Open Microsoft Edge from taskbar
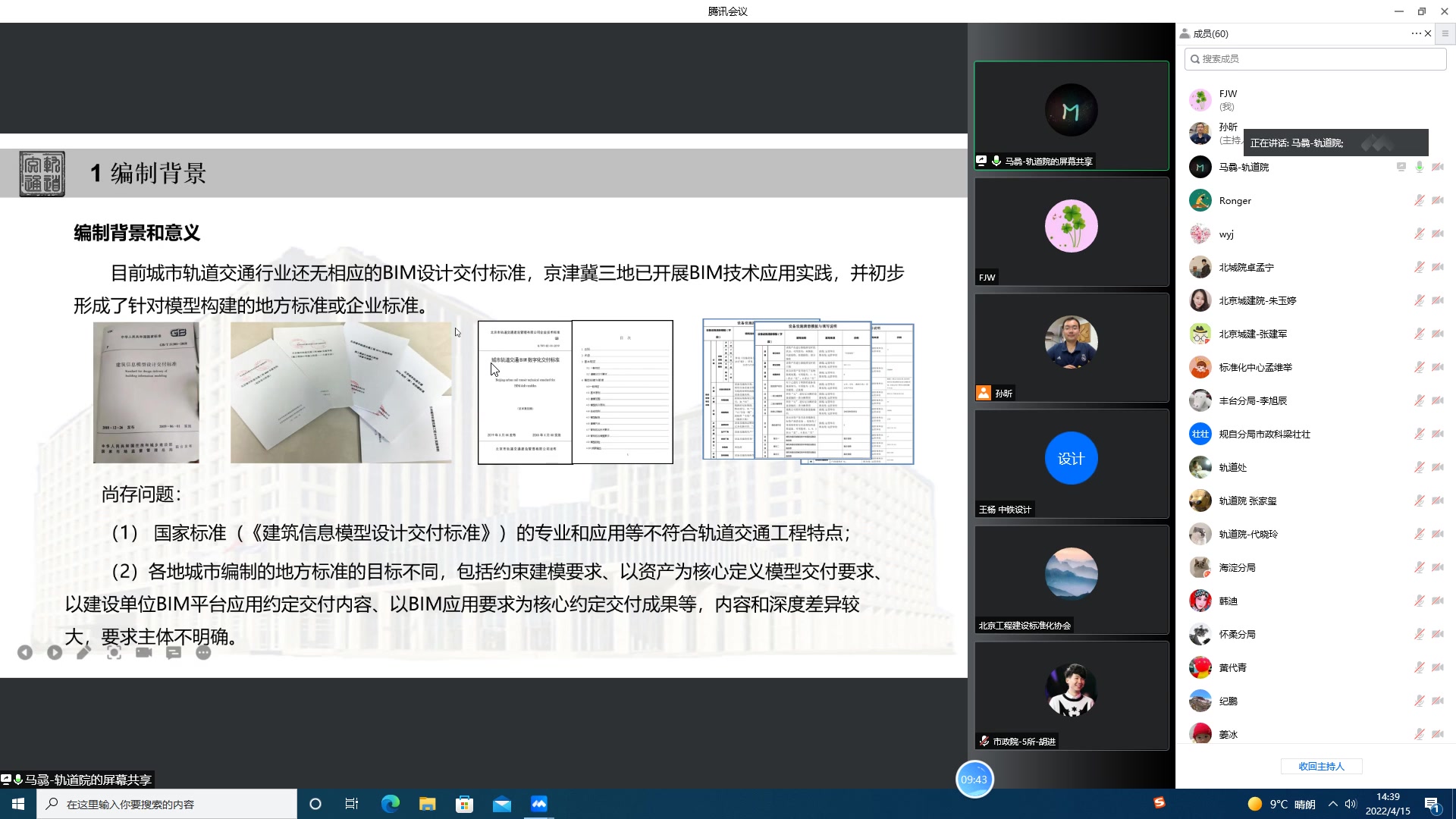 click(x=390, y=804)
